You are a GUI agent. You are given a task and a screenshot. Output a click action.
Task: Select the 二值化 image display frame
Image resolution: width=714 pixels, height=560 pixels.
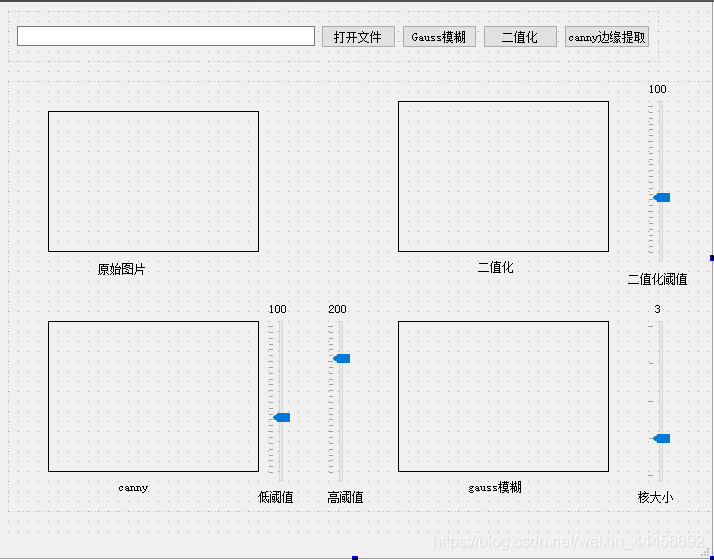[x=503, y=176]
